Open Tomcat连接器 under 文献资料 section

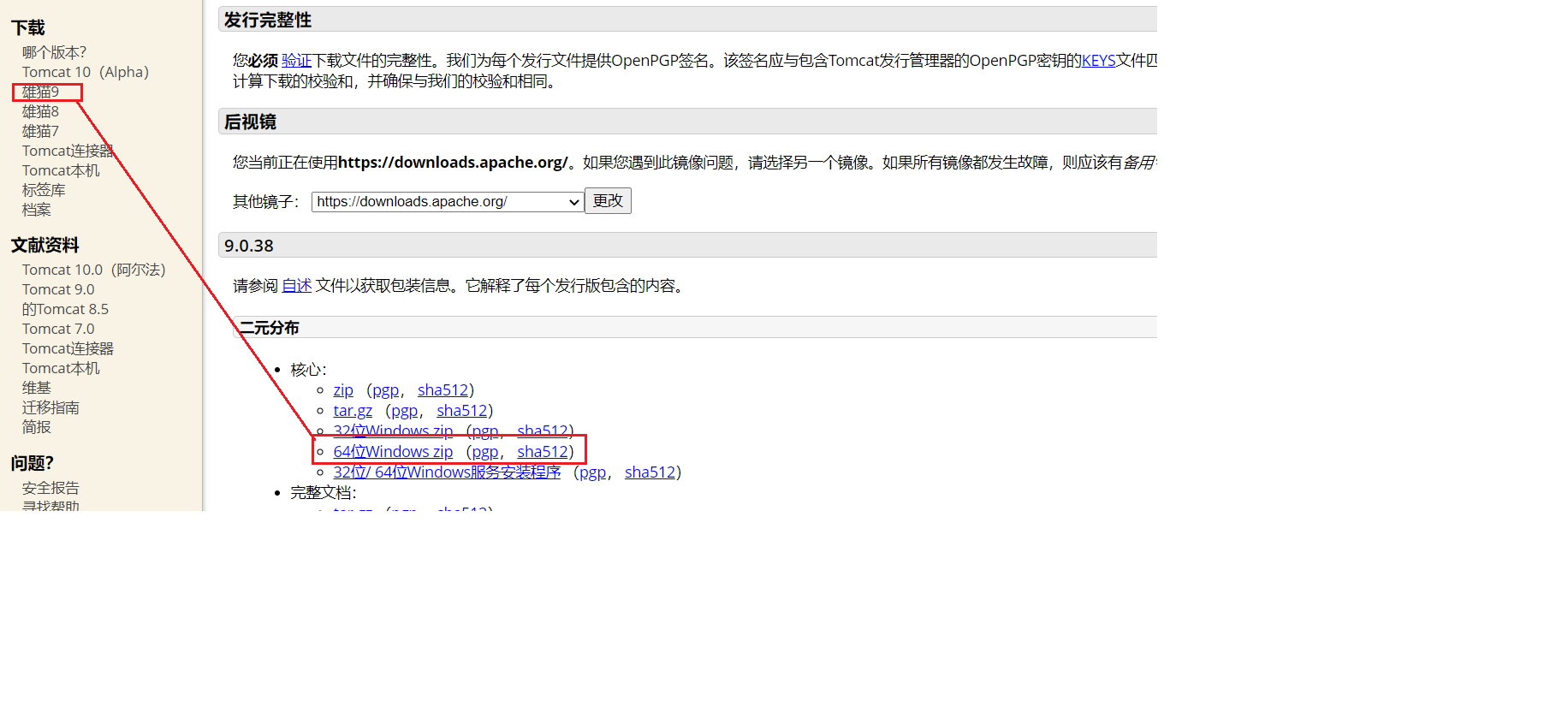pyautogui.click(x=68, y=348)
